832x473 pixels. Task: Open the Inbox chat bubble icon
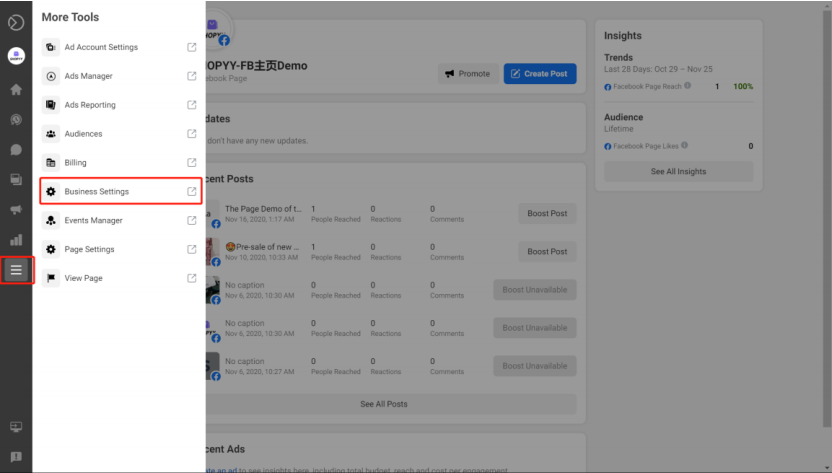pos(16,150)
